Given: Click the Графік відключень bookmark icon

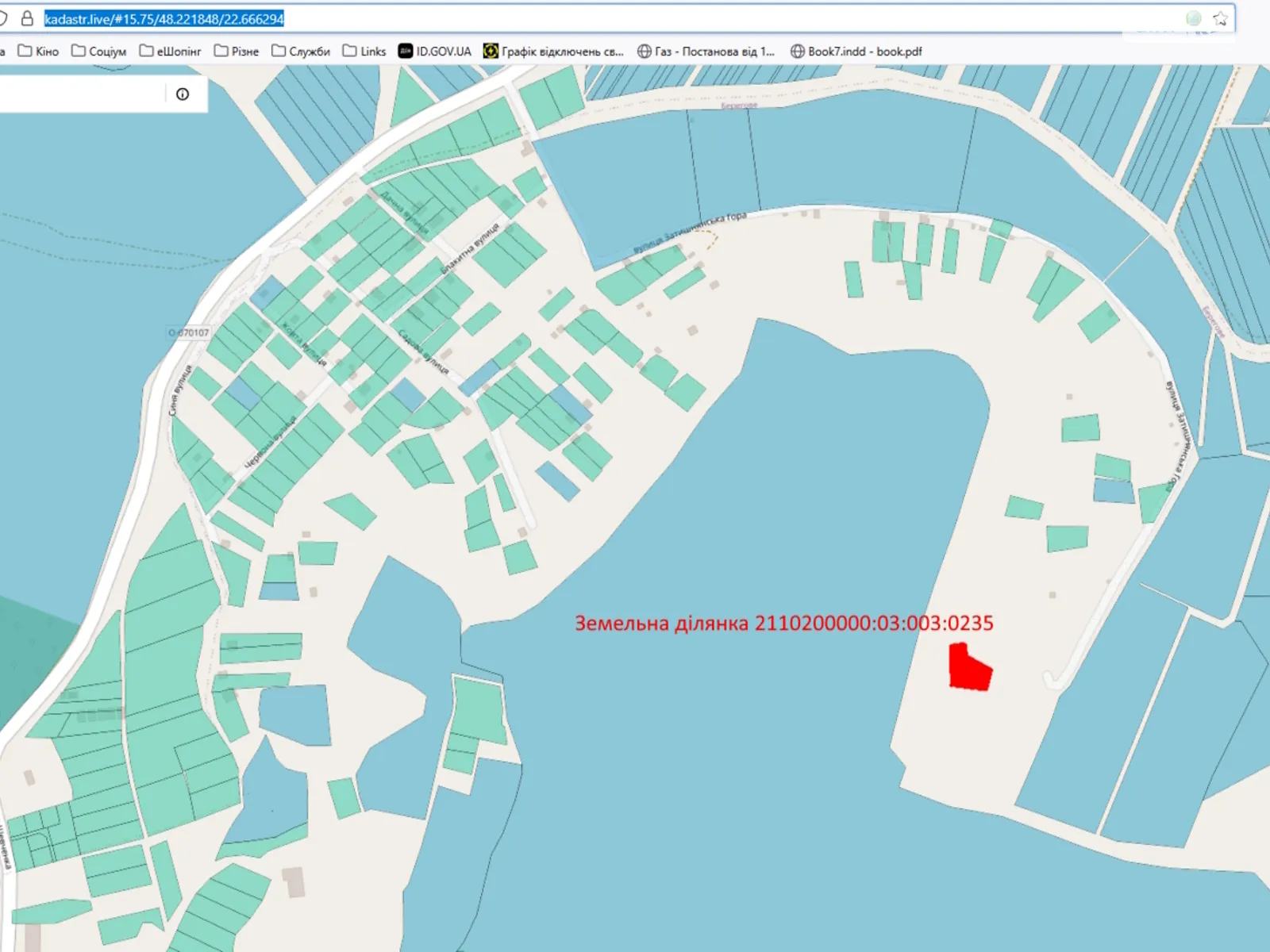Looking at the screenshot, I should pos(491,52).
